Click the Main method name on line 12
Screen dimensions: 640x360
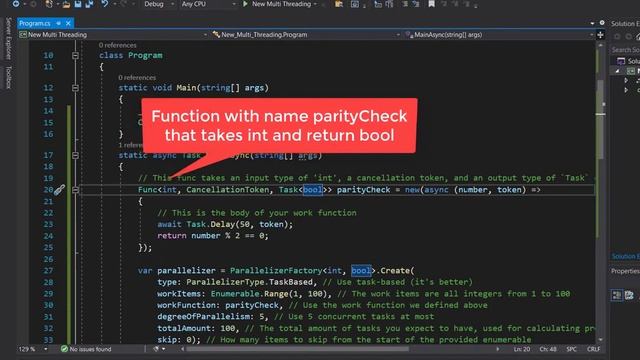(186, 88)
